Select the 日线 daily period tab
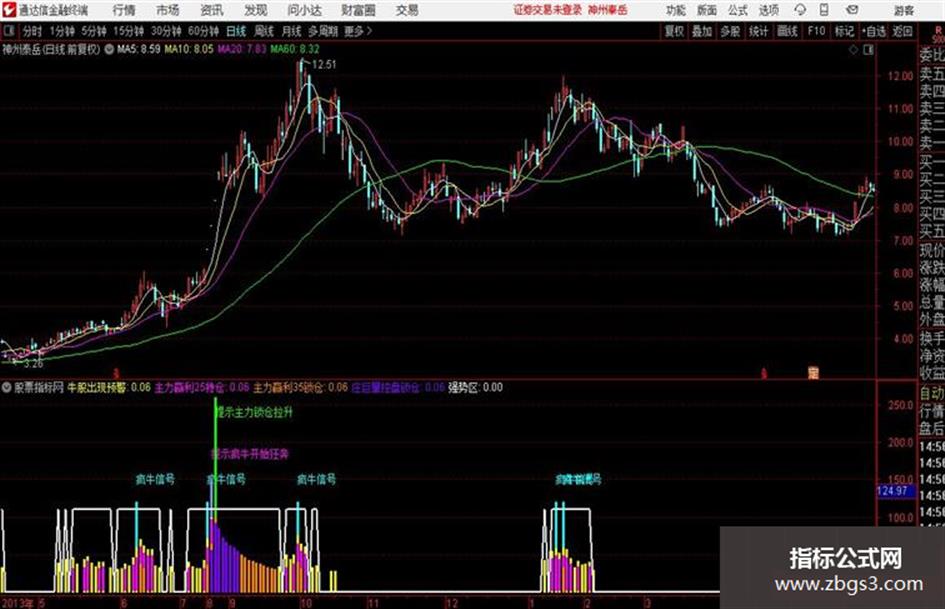Screen dimensions: 945x609 (236, 31)
